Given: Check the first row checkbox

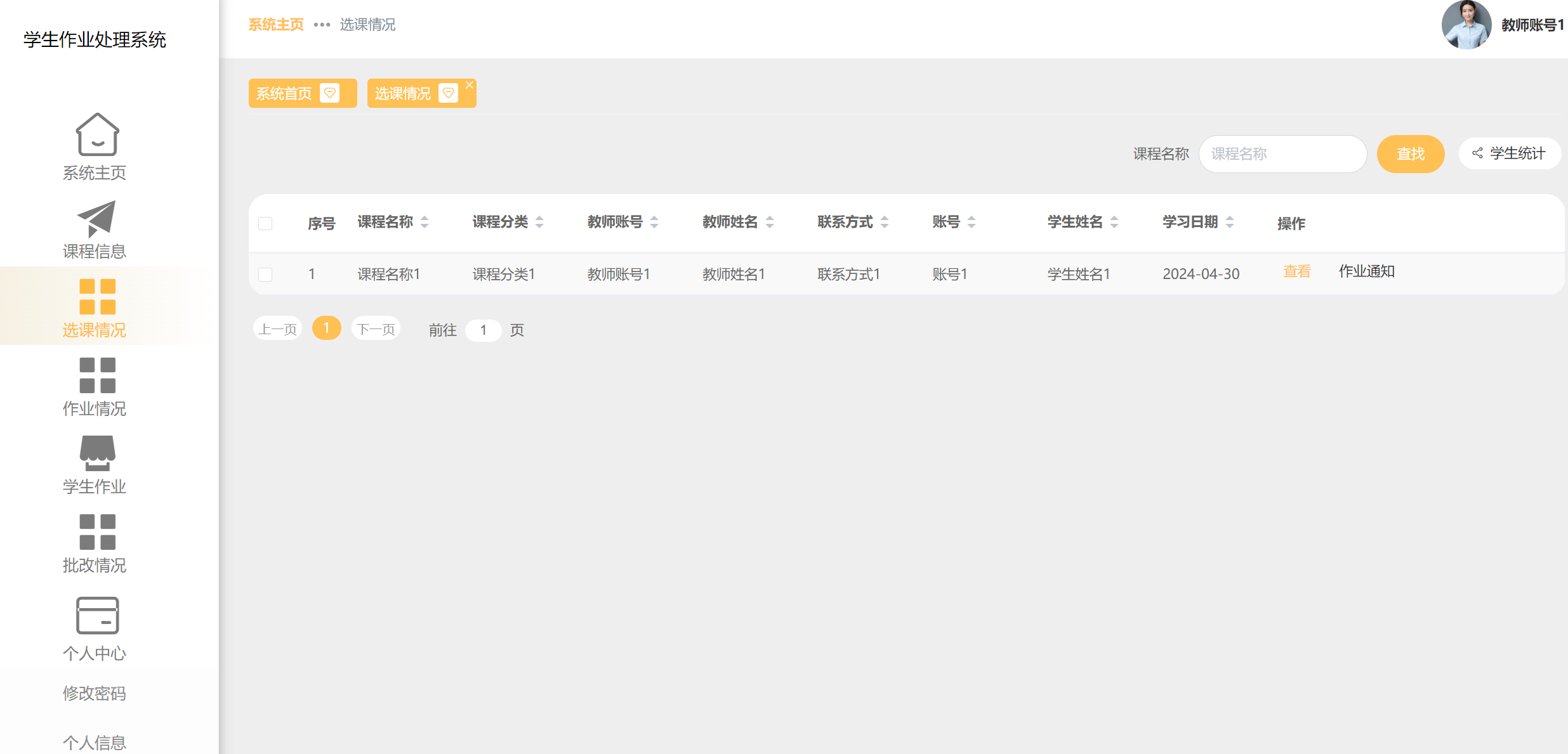Looking at the screenshot, I should coord(265,274).
